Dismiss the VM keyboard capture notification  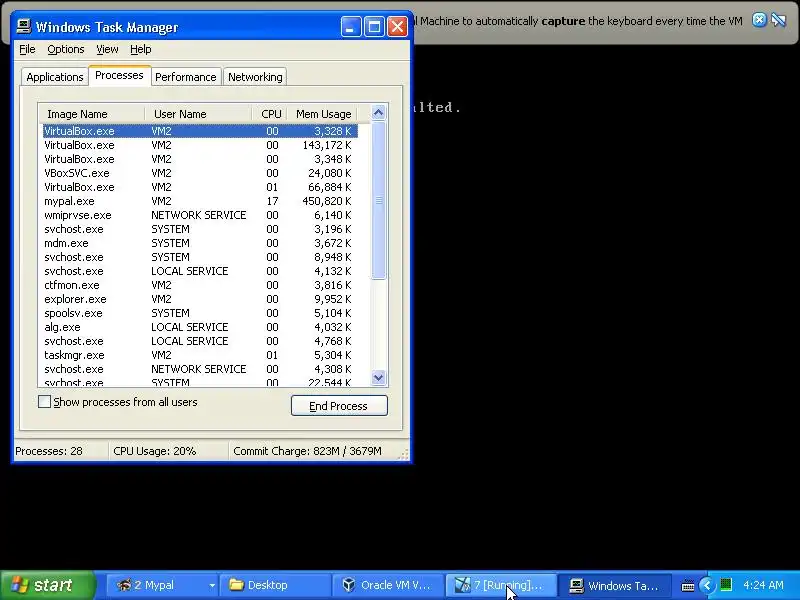pyautogui.click(x=759, y=20)
